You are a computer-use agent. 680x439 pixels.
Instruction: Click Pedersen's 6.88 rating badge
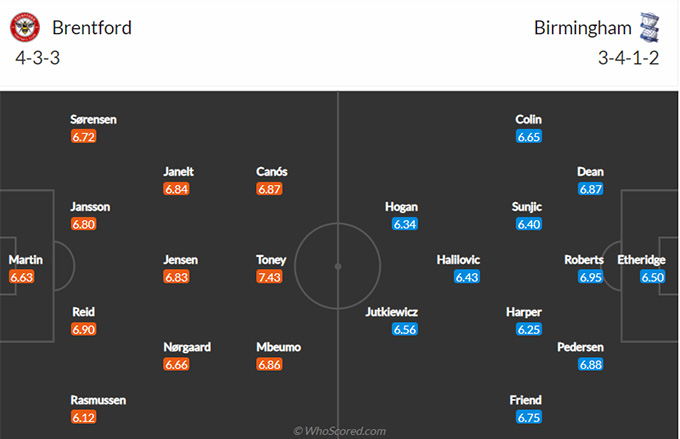coord(591,364)
